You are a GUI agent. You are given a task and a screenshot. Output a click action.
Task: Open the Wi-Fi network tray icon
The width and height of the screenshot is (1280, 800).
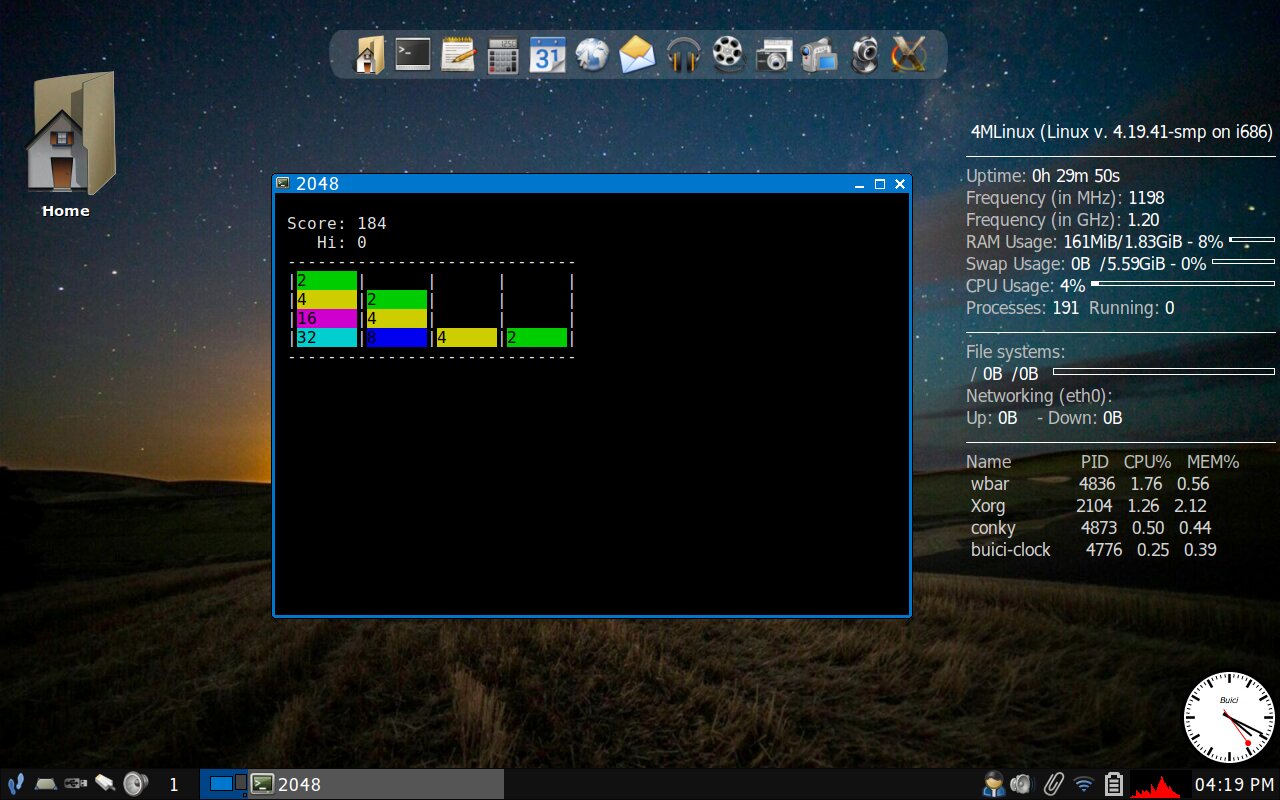pyautogui.click(x=1083, y=784)
